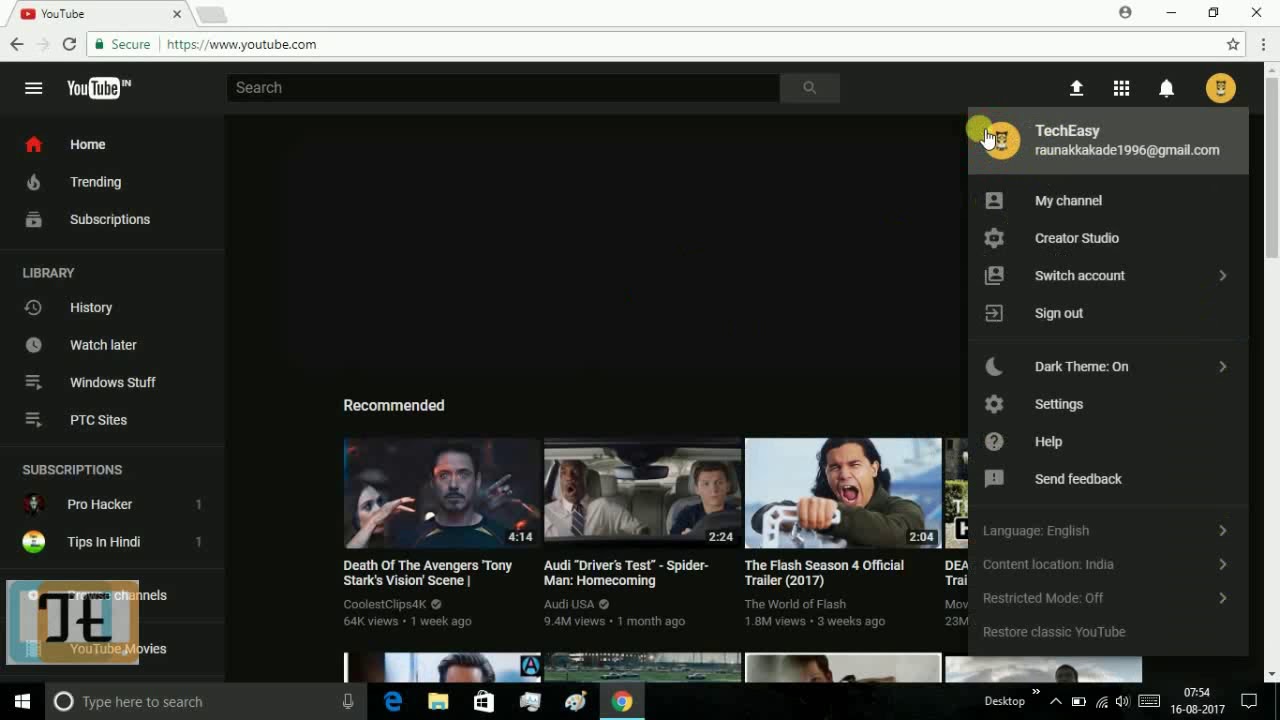Click the account avatar in header
Screen dimensions: 1280x720
[1220, 88]
